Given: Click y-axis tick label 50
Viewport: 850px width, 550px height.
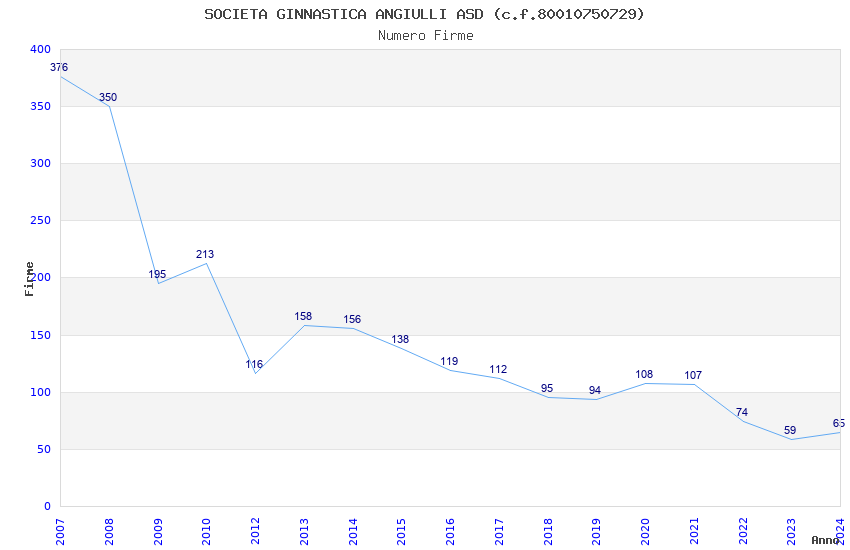Looking at the screenshot, I should [x=44, y=449].
